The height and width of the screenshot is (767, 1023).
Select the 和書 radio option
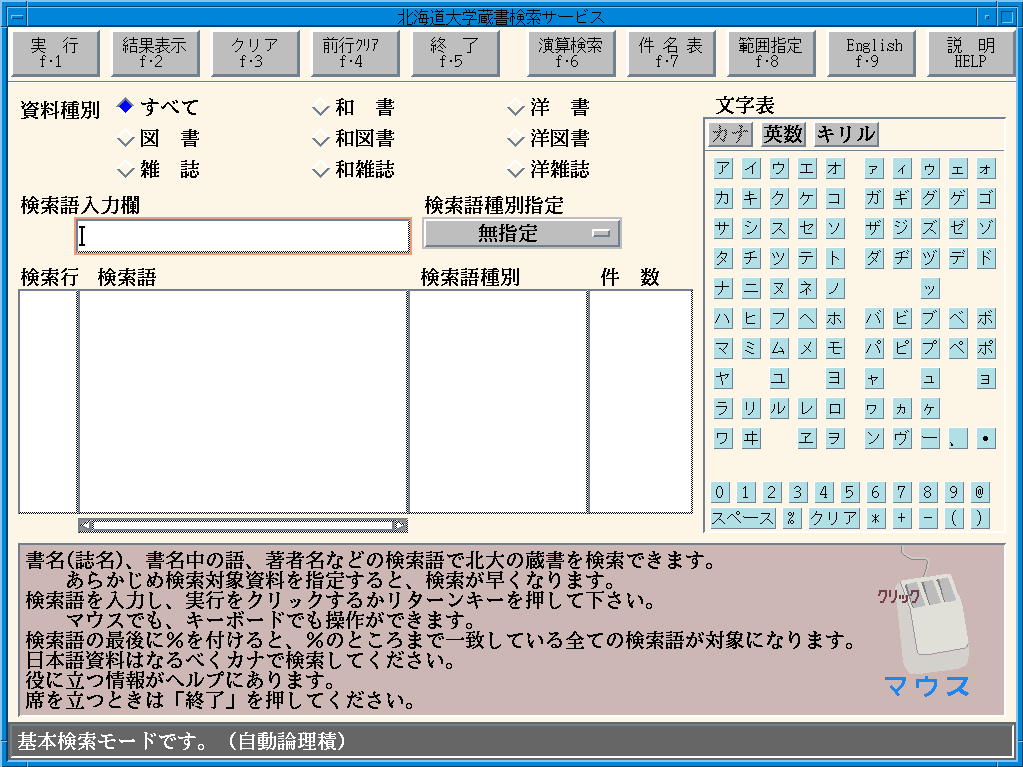353,106
